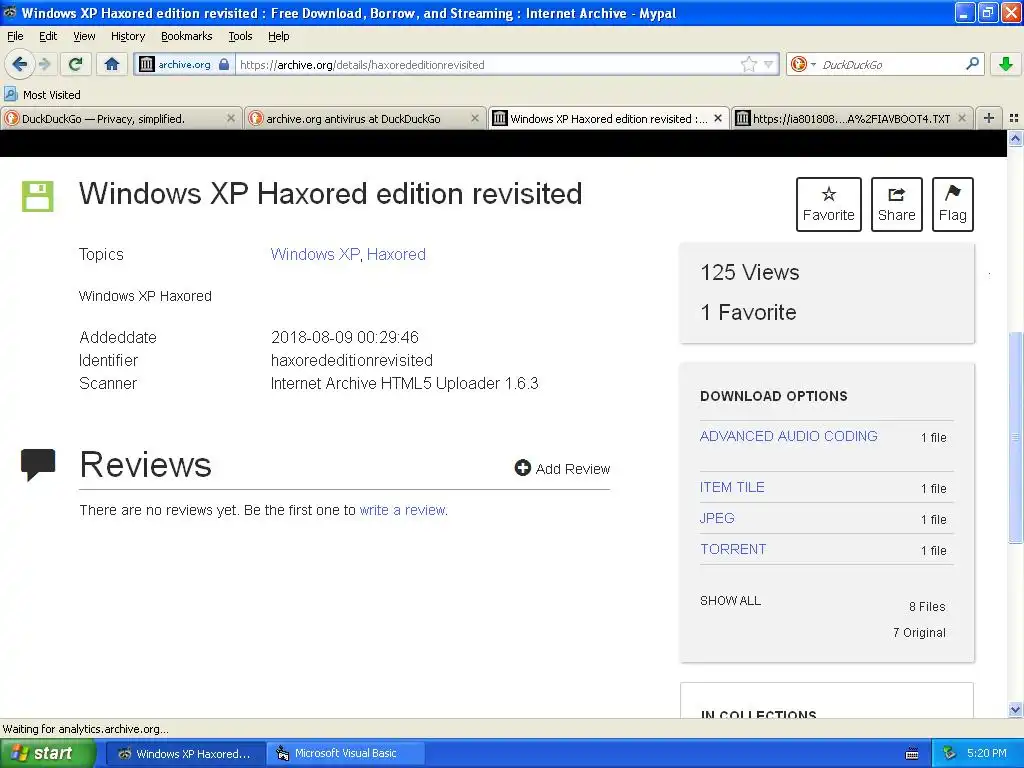
Task: Click the DuckDuckGo search field
Action: (x=891, y=65)
